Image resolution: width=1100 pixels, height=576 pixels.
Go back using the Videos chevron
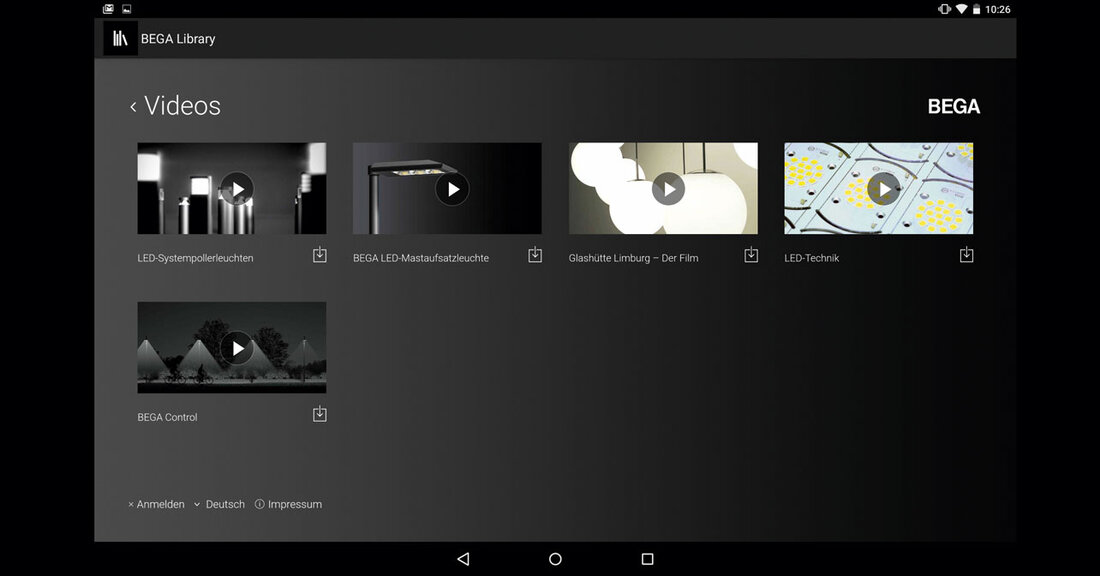[x=133, y=107]
